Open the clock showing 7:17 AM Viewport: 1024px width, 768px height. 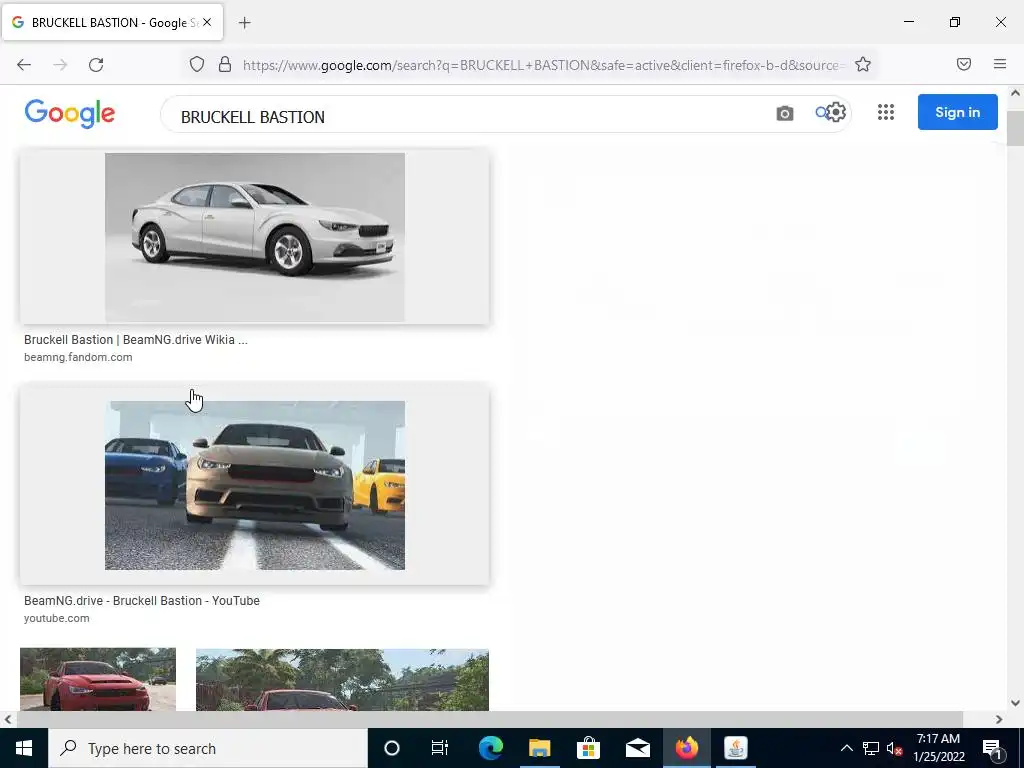pos(938,748)
